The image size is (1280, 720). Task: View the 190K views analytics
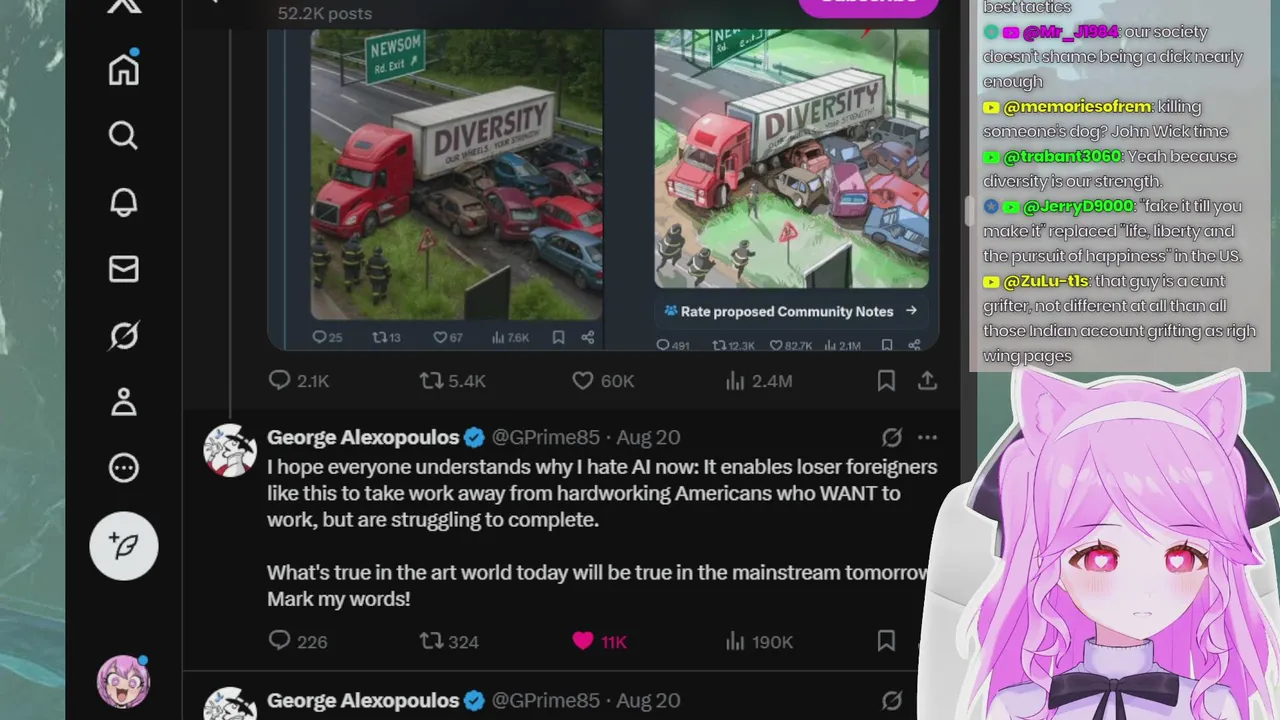(758, 641)
